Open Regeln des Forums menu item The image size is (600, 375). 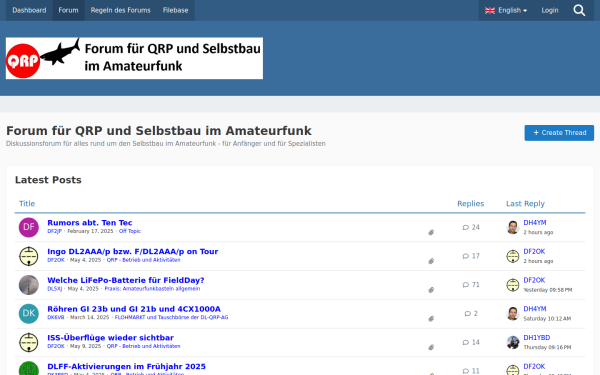[x=121, y=10]
